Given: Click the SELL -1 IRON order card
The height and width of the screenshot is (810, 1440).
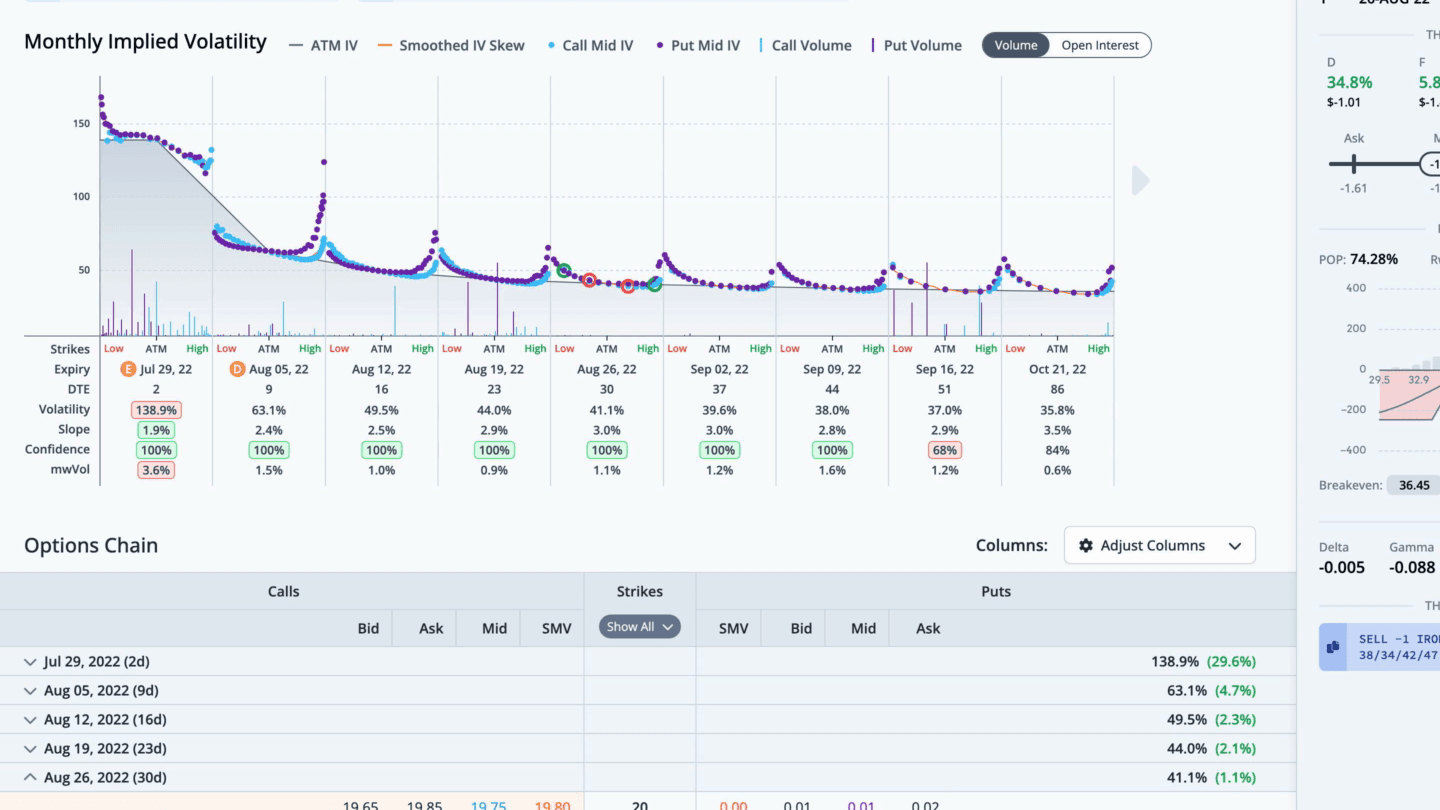Looking at the screenshot, I should pyautogui.click(x=1380, y=647).
